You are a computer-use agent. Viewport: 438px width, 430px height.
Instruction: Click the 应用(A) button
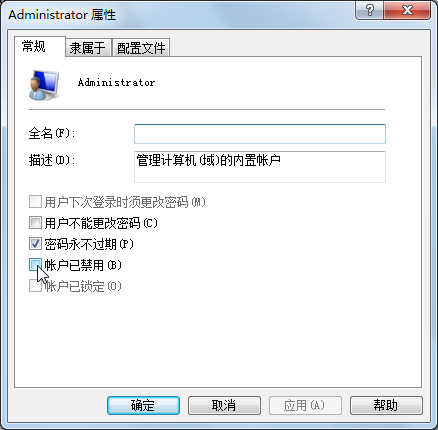coord(305,405)
